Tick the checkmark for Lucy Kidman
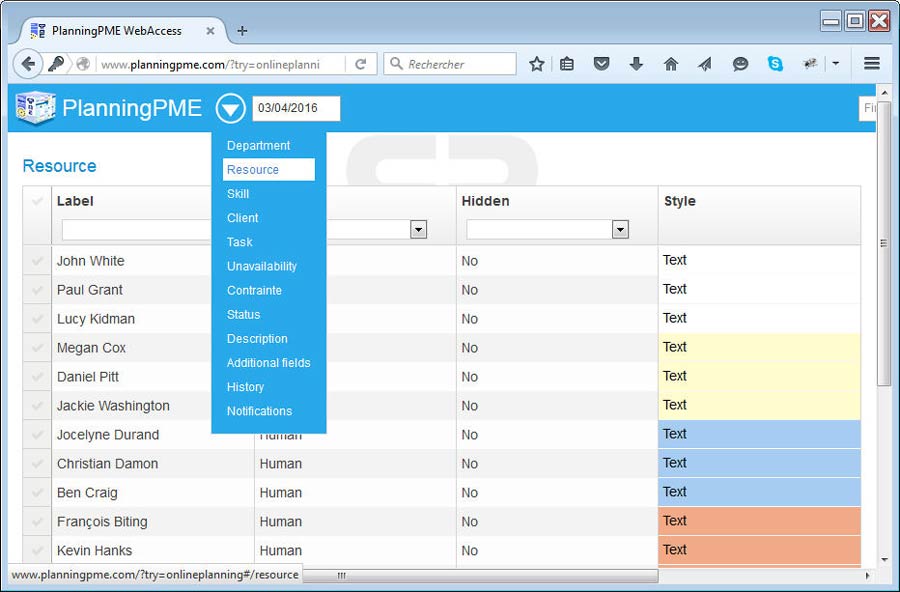This screenshot has height=592, width=900. [x=37, y=319]
